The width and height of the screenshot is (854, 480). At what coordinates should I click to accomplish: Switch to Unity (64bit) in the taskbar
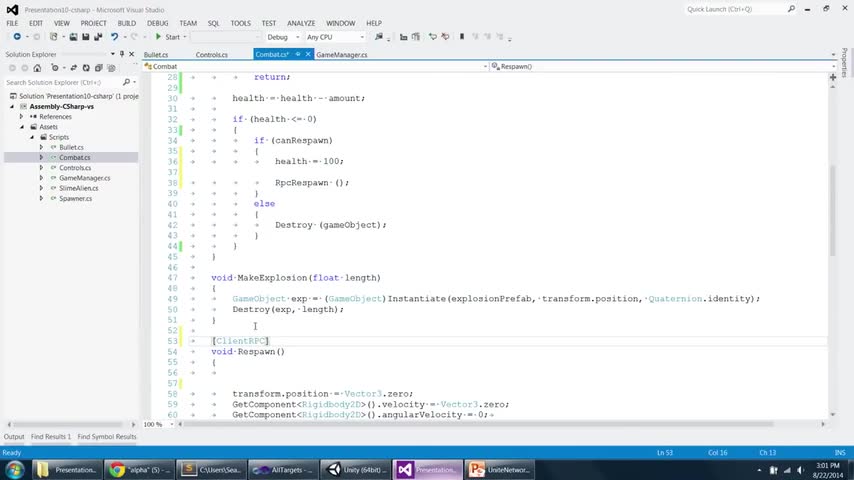click(356, 470)
